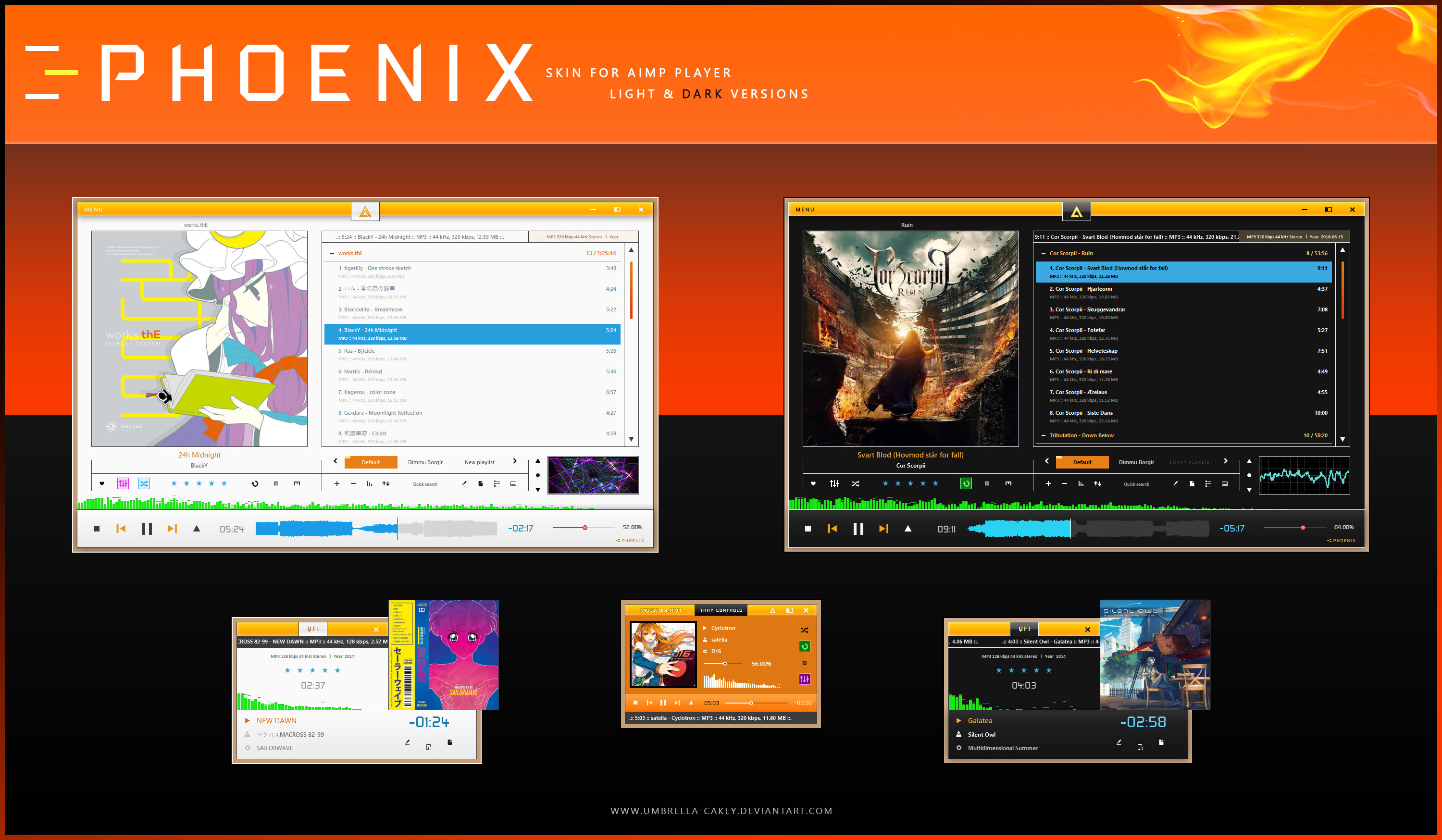Click the remove minus icon in light playlist toolbar
1442x840 pixels.
(353, 484)
